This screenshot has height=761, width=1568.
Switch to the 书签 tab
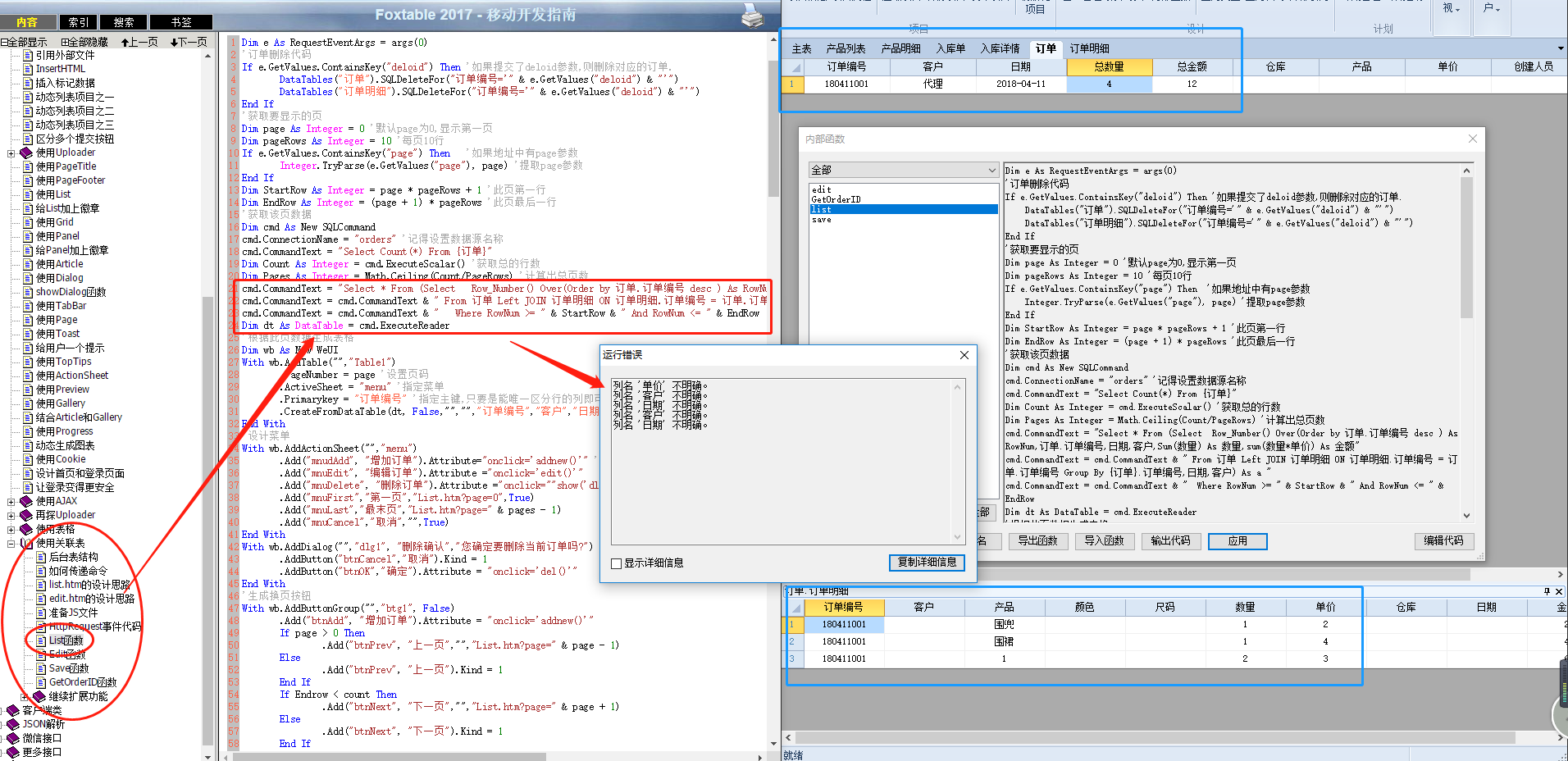pyautogui.click(x=181, y=22)
